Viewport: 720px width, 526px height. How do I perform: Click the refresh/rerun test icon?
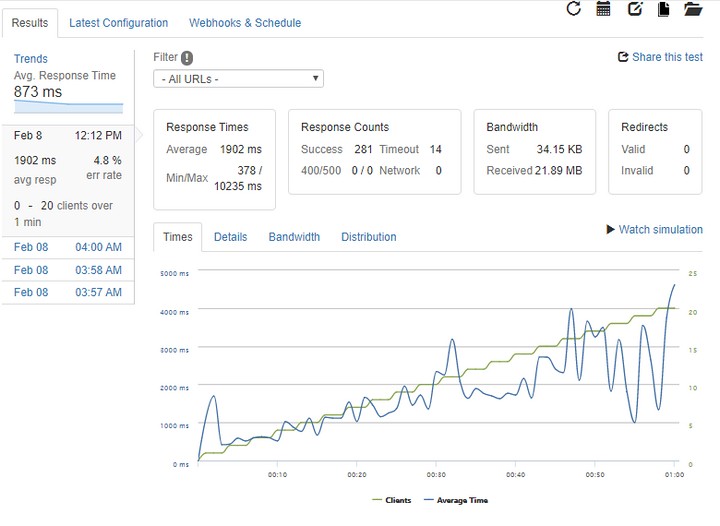pyautogui.click(x=573, y=9)
